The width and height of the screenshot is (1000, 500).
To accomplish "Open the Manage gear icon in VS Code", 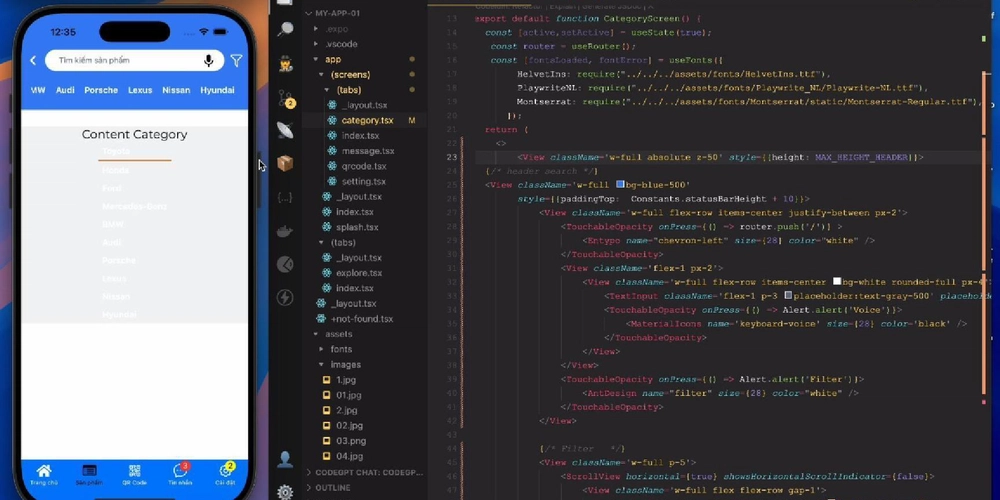I will (x=285, y=491).
